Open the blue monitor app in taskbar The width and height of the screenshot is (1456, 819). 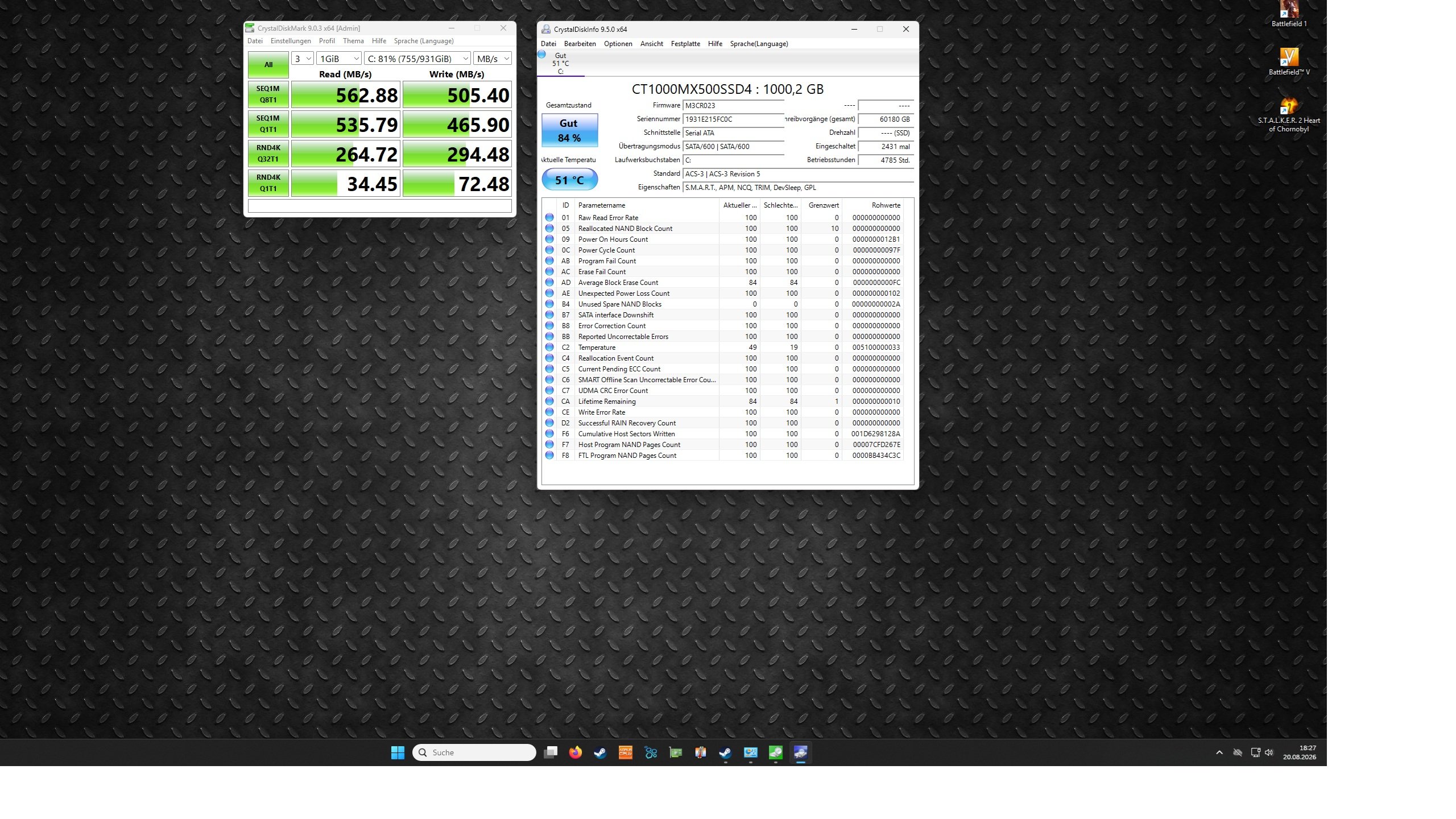[x=750, y=752]
